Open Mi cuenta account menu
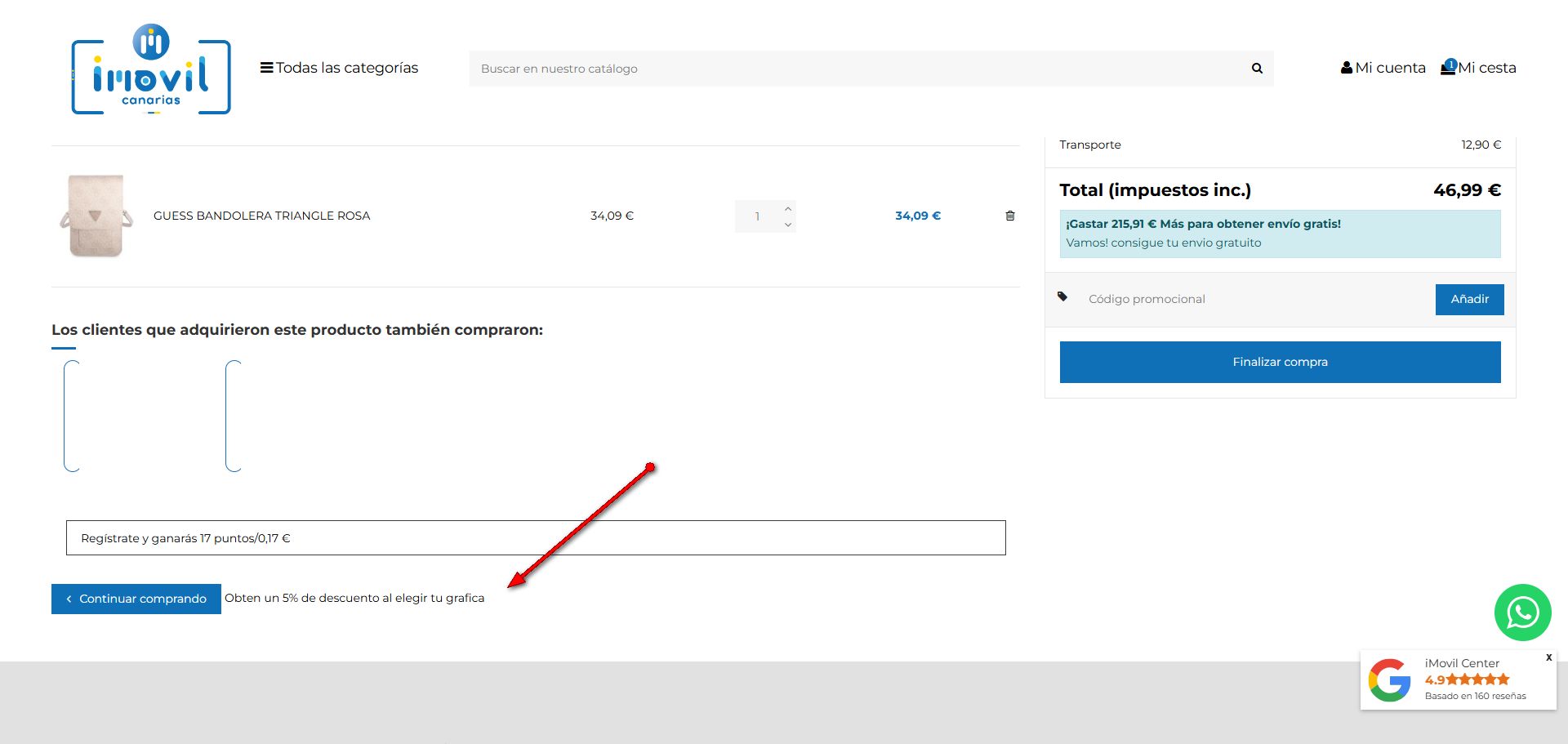Viewport: 1568px width, 744px height. 1383,68
